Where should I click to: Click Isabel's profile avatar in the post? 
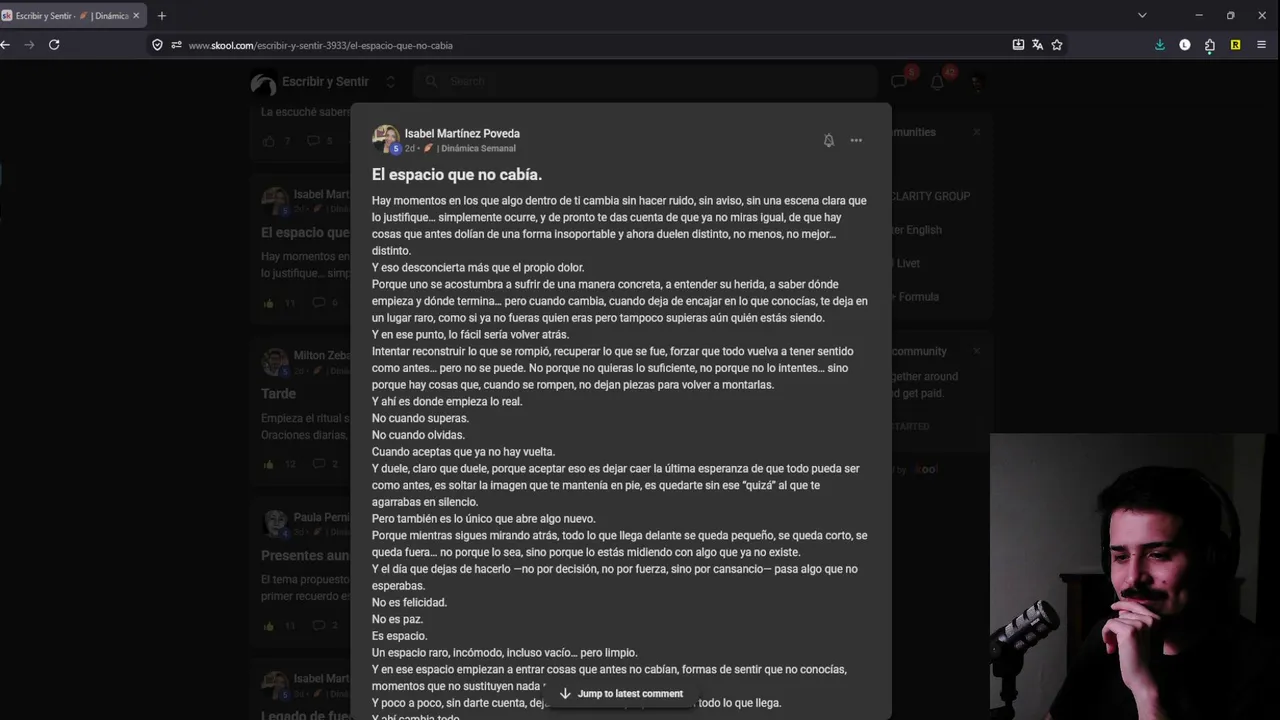click(385, 139)
